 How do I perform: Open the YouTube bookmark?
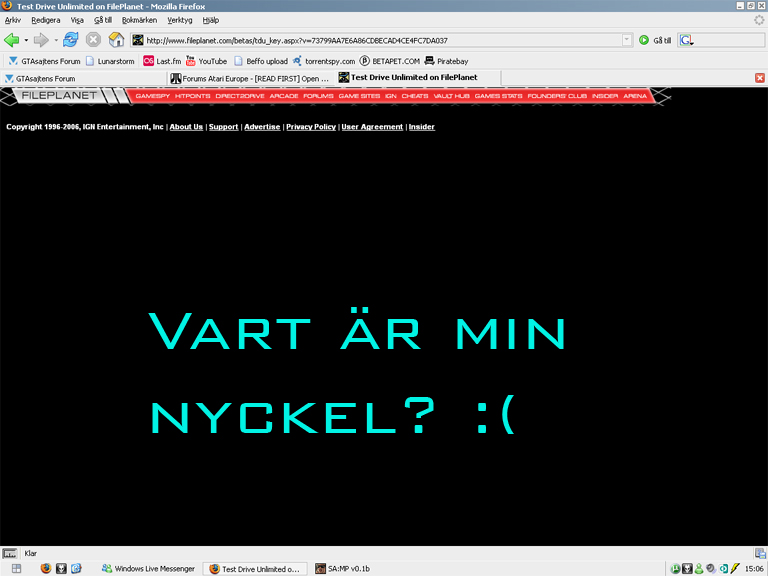click(206, 61)
